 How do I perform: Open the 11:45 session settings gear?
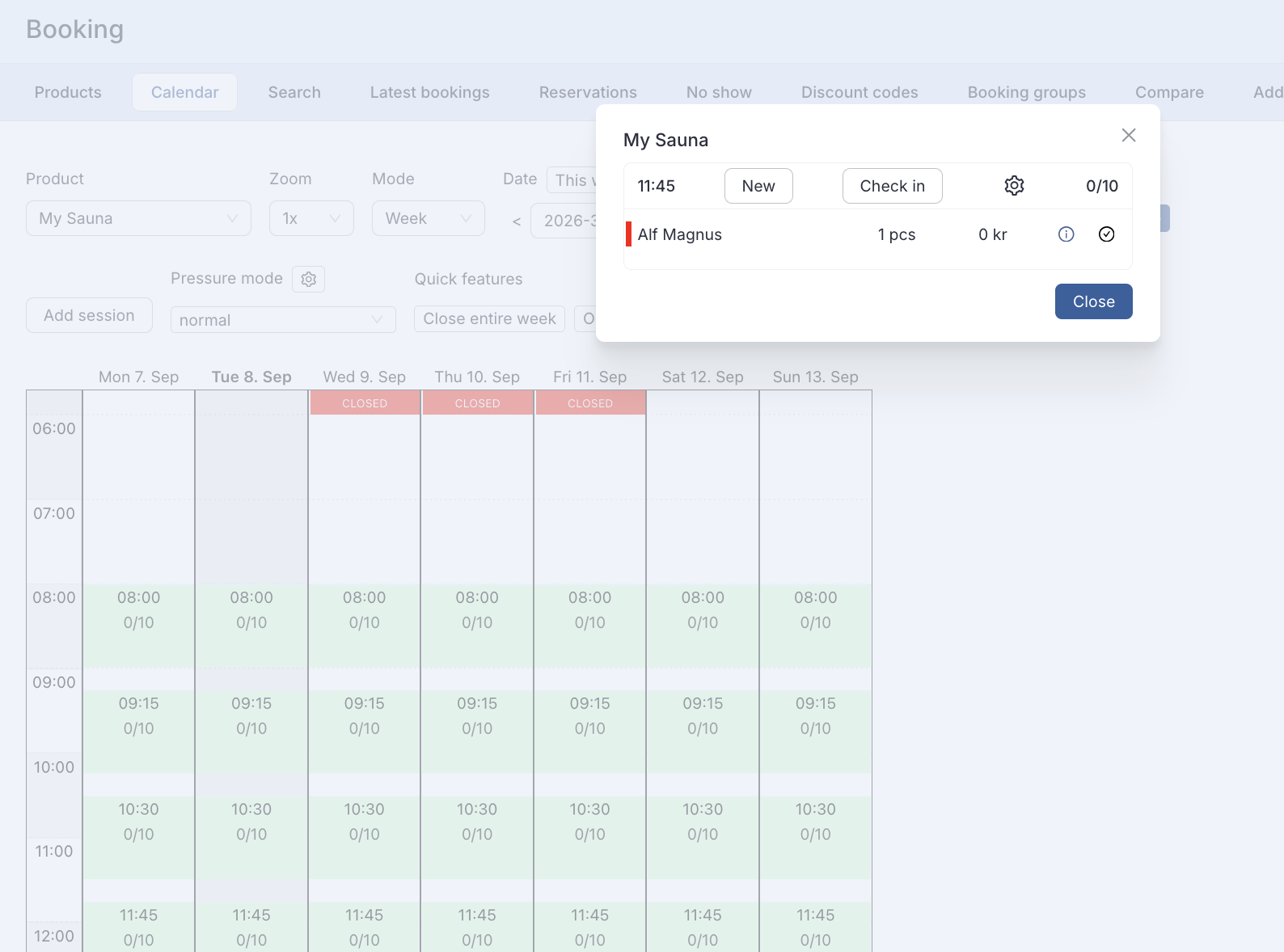1014,186
